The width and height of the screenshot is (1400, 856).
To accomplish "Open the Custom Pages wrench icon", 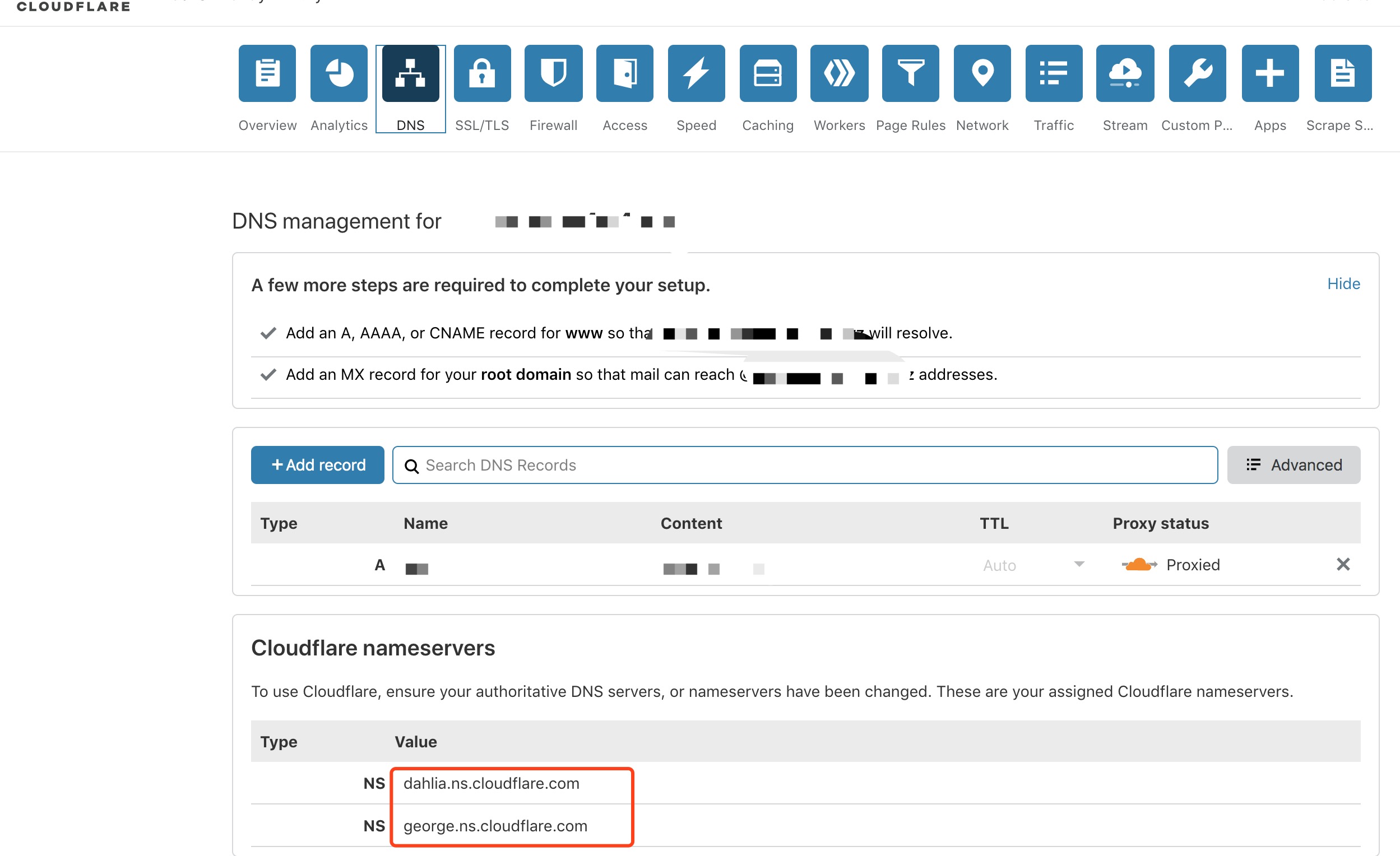I will [1197, 73].
